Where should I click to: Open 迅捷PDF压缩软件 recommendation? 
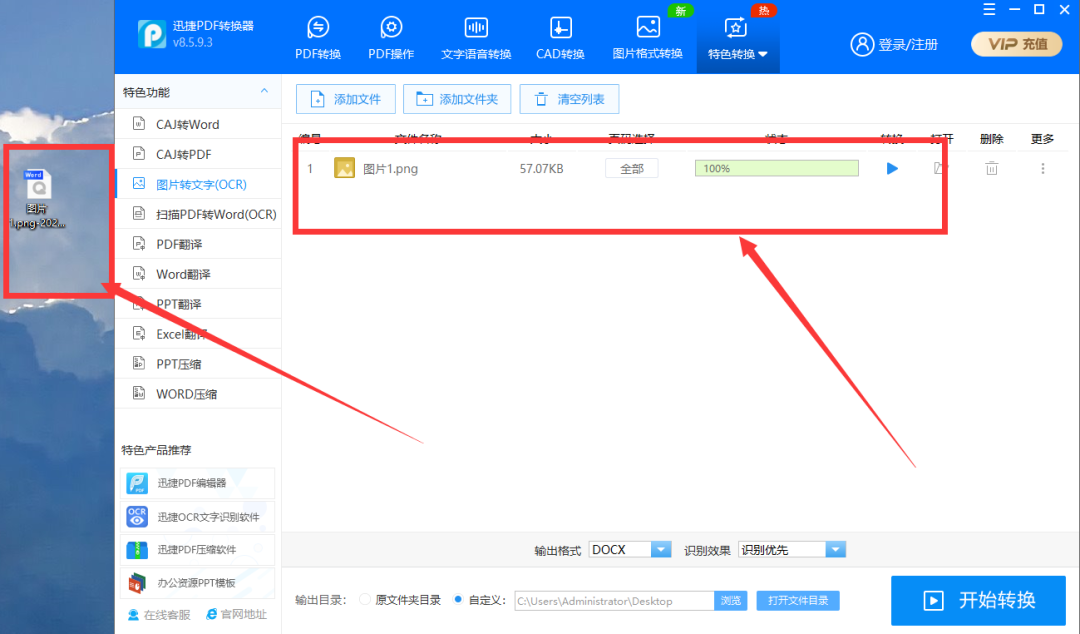pos(198,550)
